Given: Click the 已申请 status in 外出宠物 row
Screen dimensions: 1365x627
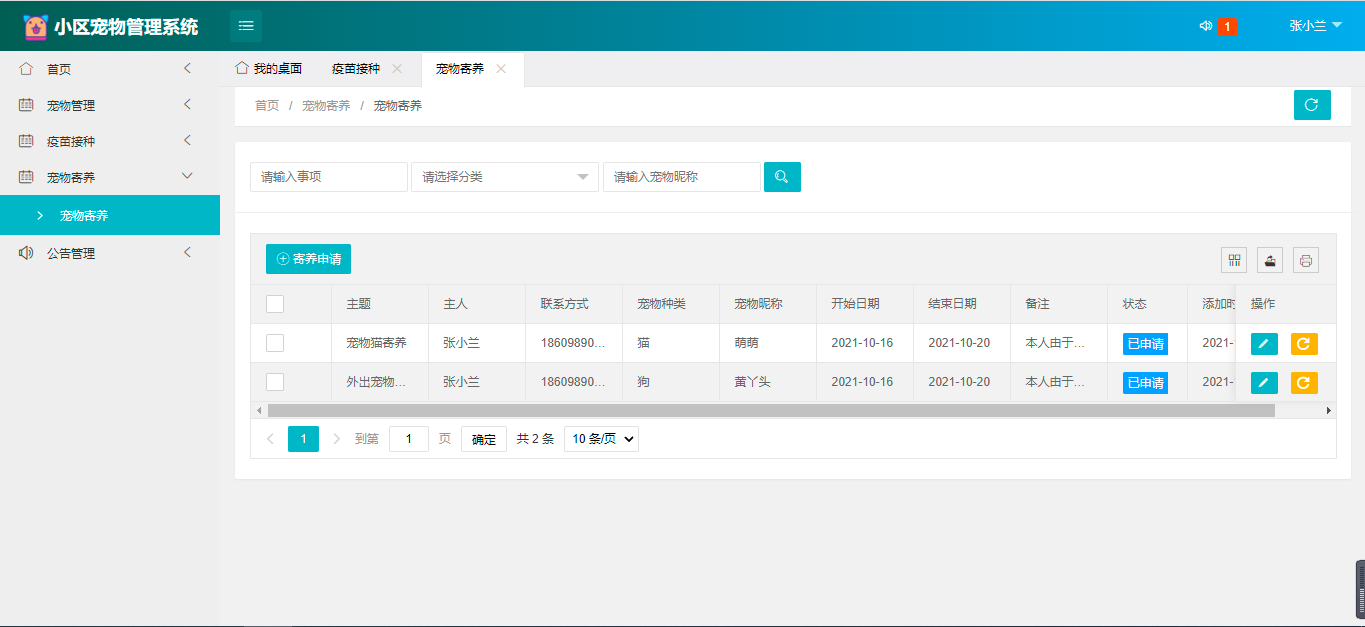Looking at the screenshot, I should click(x=1145, y=383).
